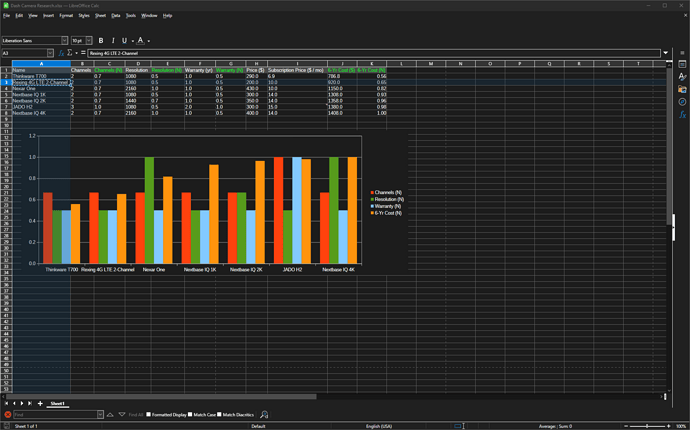Viewport: 690px width, 430px height.
Task: Click the Average; Sum 0 status field
Action: click(x=555, y=426)
